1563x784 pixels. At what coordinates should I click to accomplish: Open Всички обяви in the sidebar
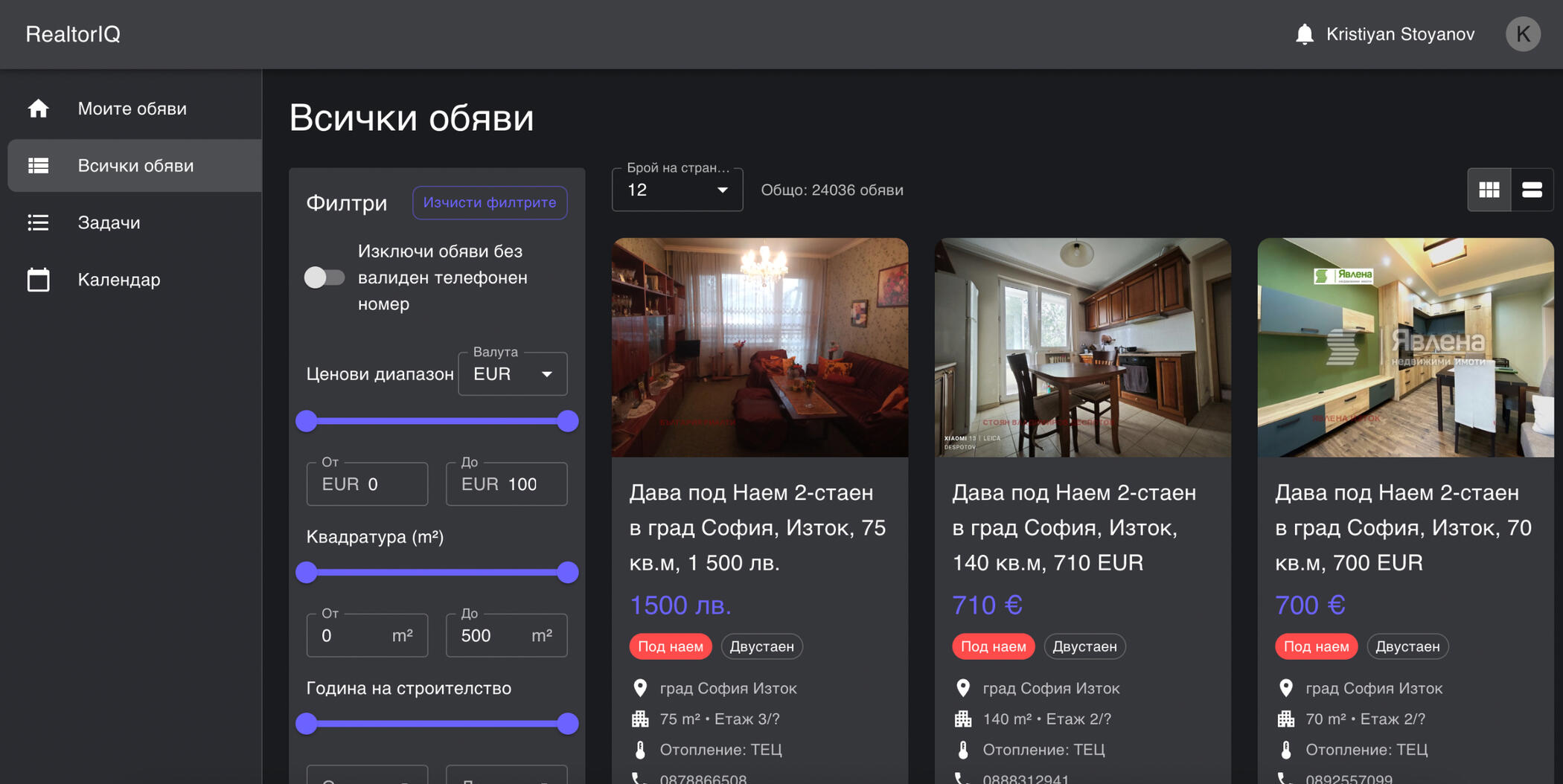pos(135,166)
